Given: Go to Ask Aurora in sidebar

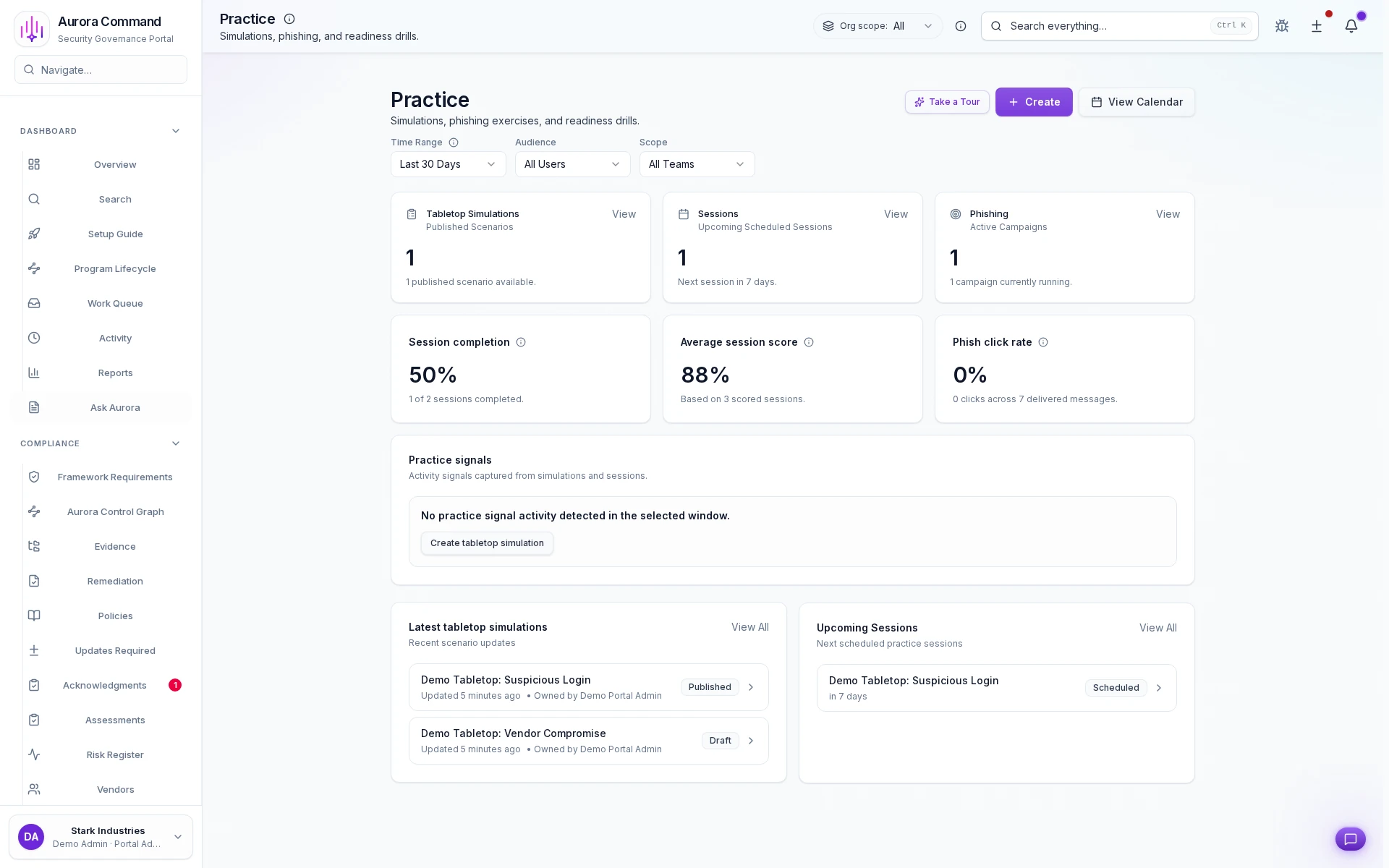Looking at the screenshot, I should pos(115,407).
